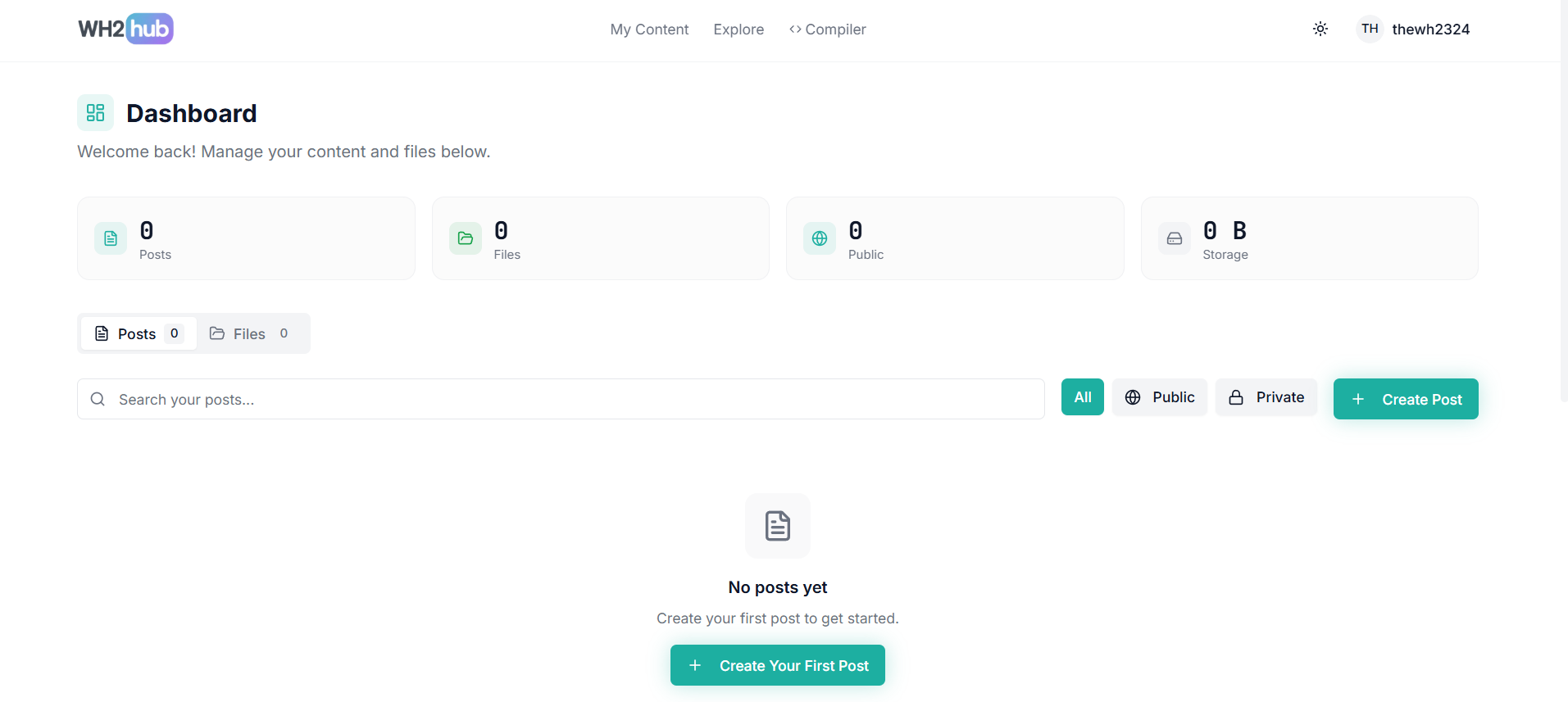Open the Compiler page
This screenshot has width=1568, height=702.
827,29
